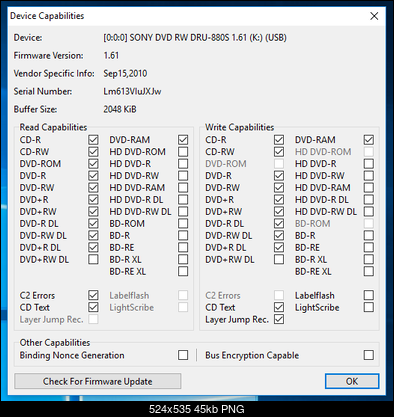Toggle BD-R checkbox under Read Capabilities
The width and height of the screenshot is (394, 417).
click(x=183, y=236)
